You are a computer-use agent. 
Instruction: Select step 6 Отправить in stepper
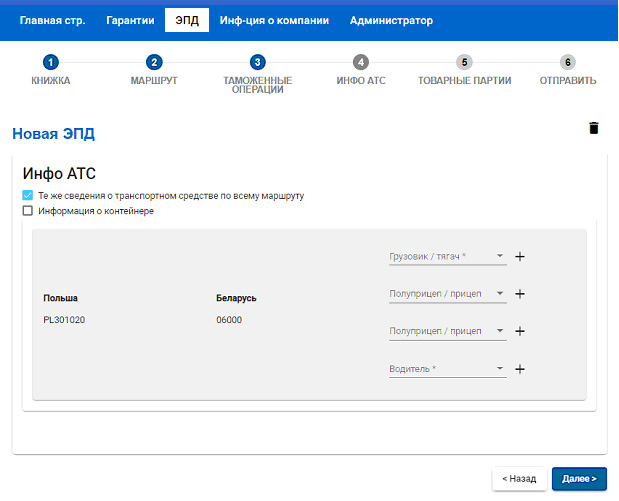click(568, 62)
